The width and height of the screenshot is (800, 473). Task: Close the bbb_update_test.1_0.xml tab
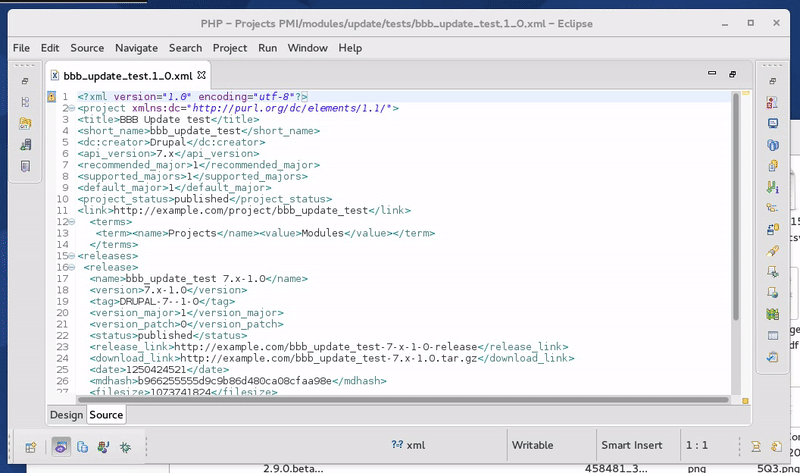pos(202,76)
